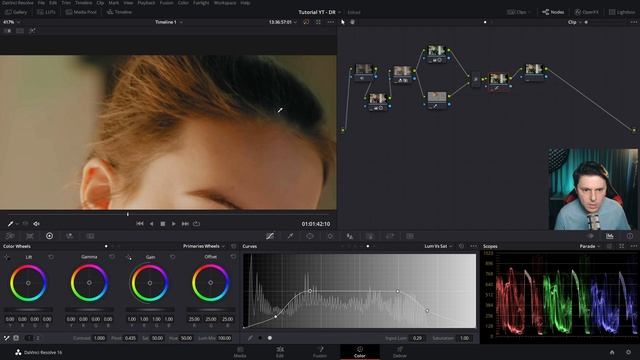640x360 pixels.
Task: Open the Lum Vs Sat curve dropdown
Action: (x=438, y=246)
